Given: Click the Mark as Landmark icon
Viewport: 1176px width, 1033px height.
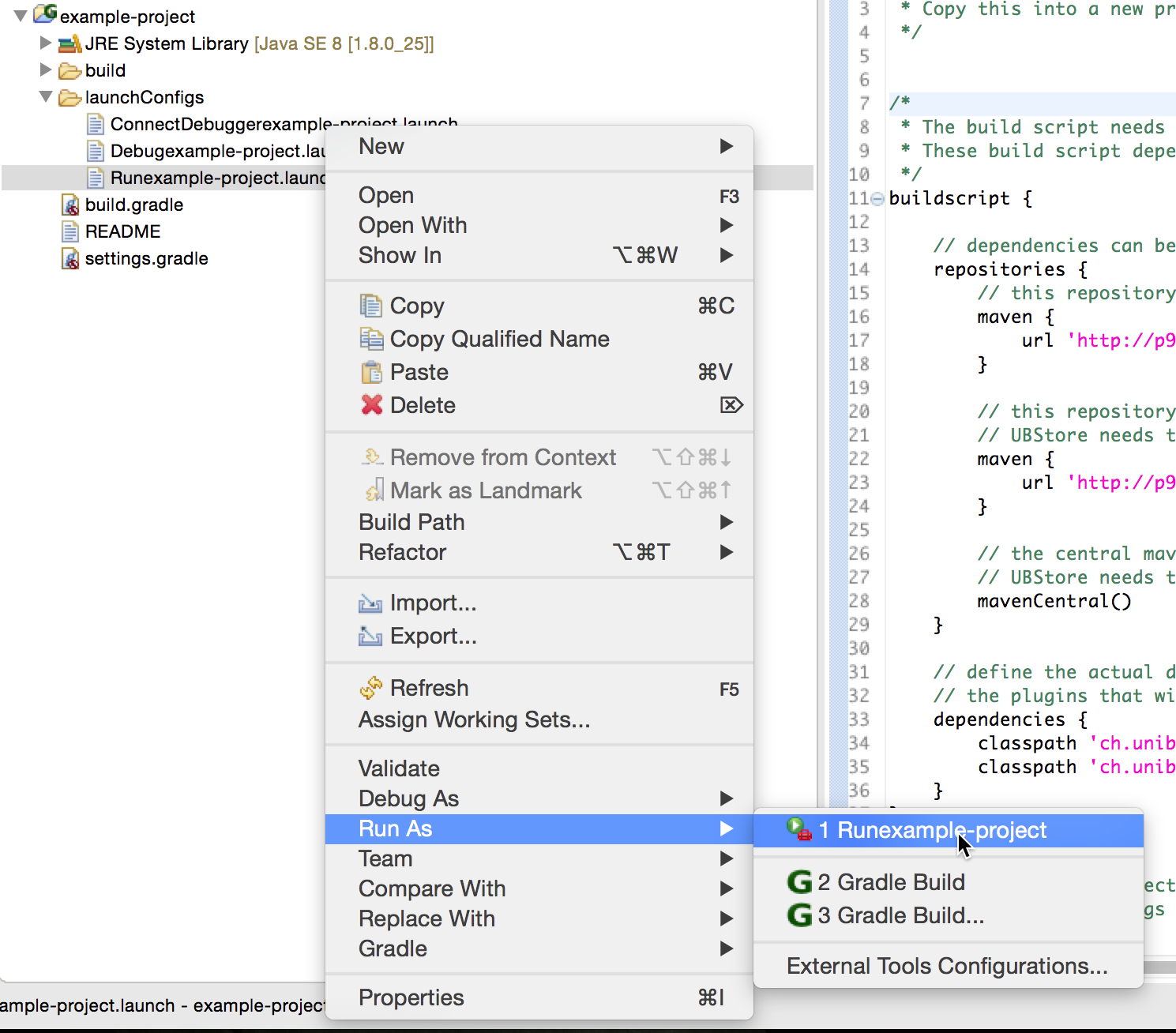Looking at the screenshot, I should [374, 490].
